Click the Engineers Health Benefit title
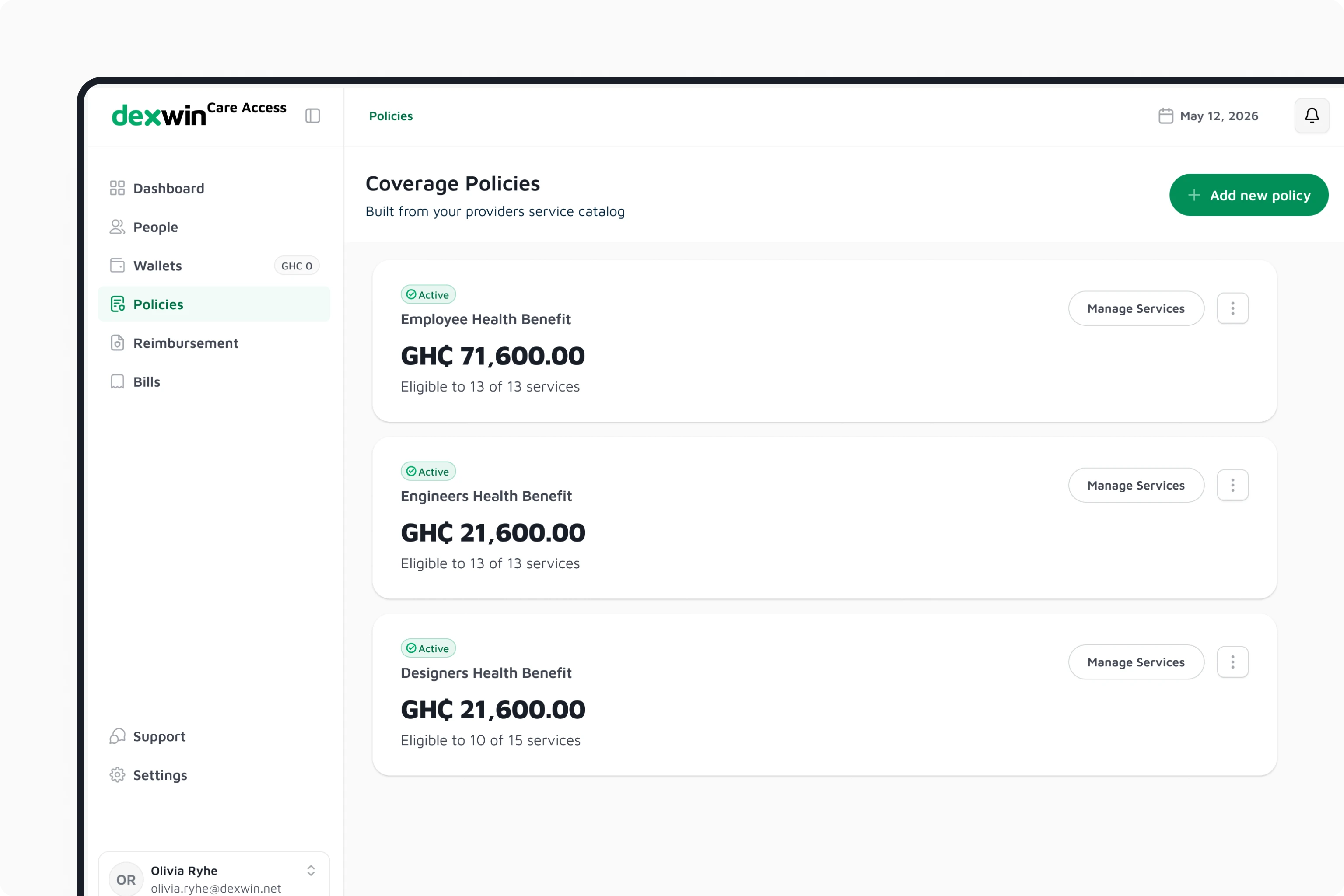 [486, 496]
